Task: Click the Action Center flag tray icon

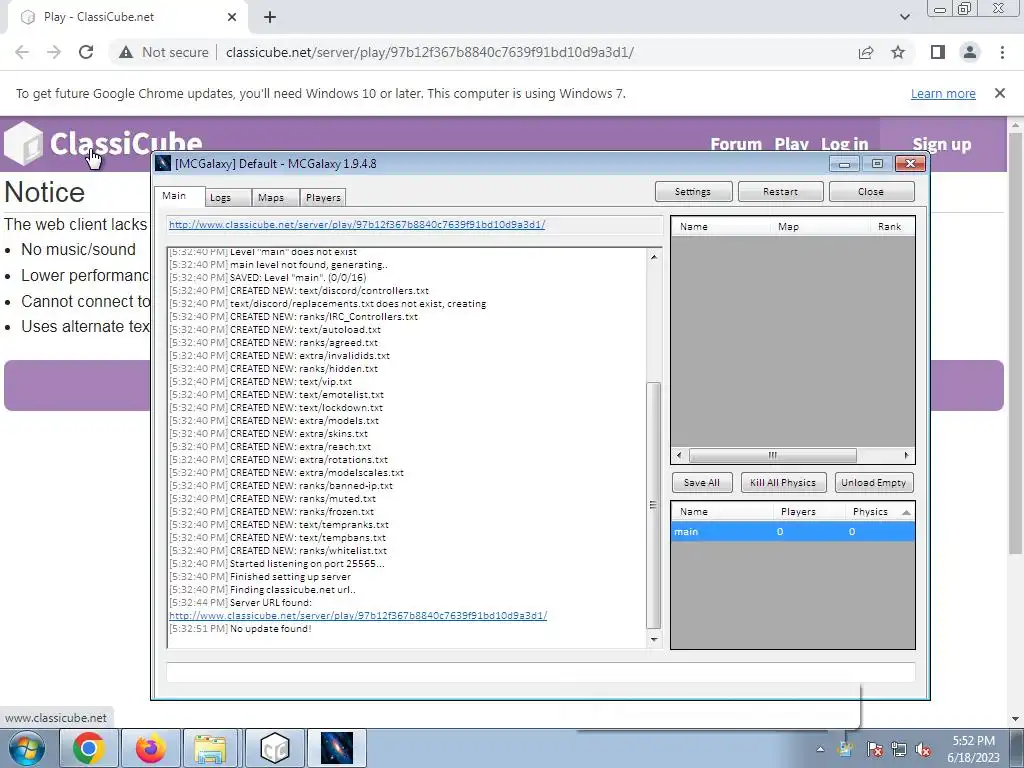Action: pos(874,749)
